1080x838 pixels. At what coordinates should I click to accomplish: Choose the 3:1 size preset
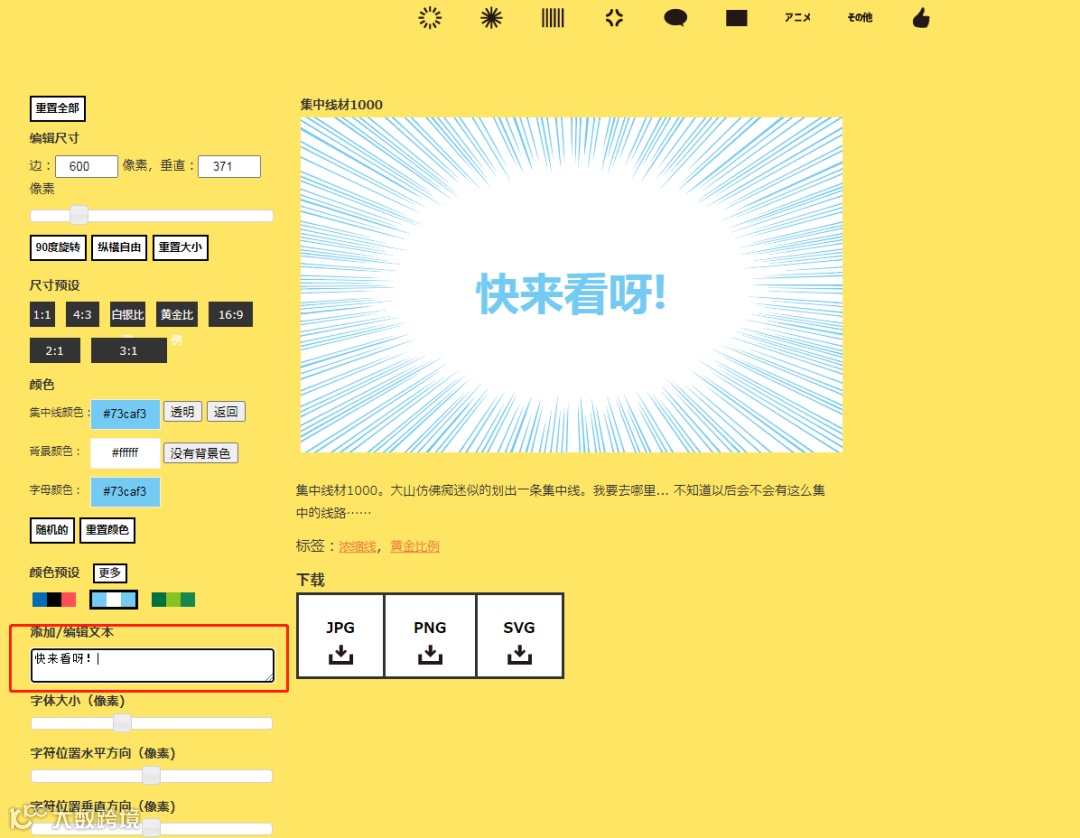point(129,350)
